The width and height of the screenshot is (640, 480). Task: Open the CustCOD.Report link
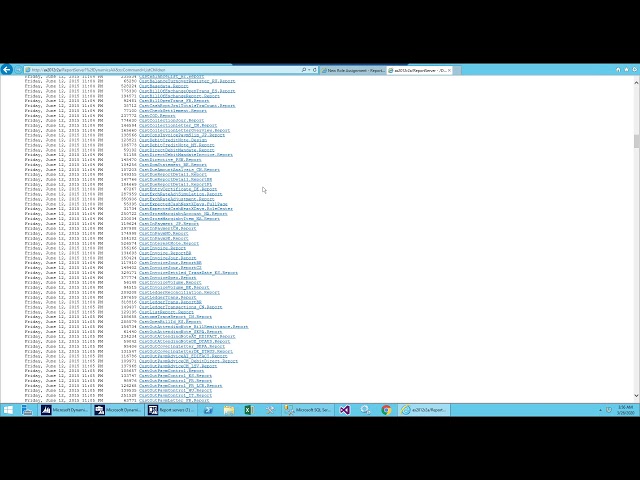(157, 116)
